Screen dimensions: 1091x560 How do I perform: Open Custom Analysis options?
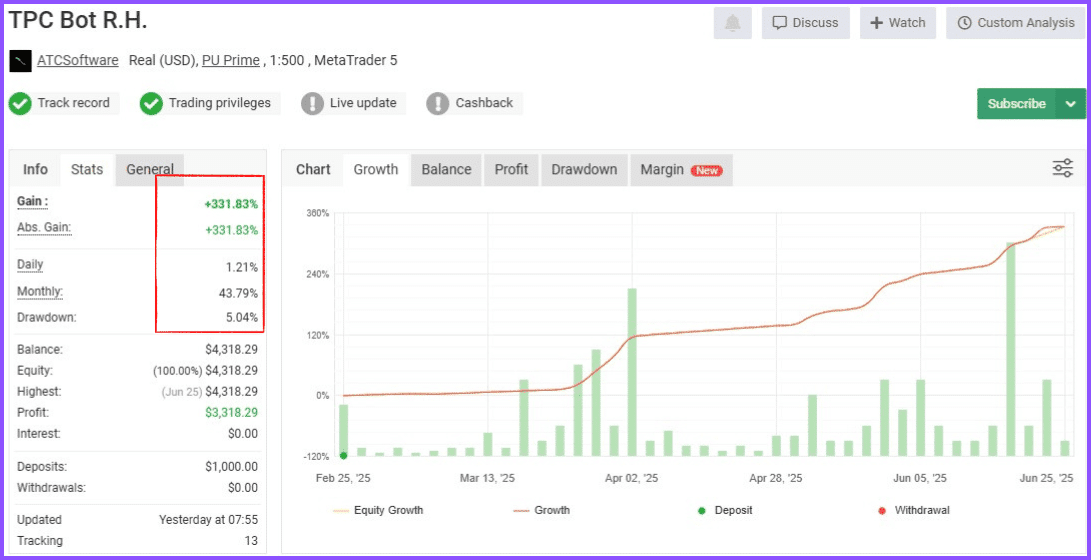(x=1015, y=23)
